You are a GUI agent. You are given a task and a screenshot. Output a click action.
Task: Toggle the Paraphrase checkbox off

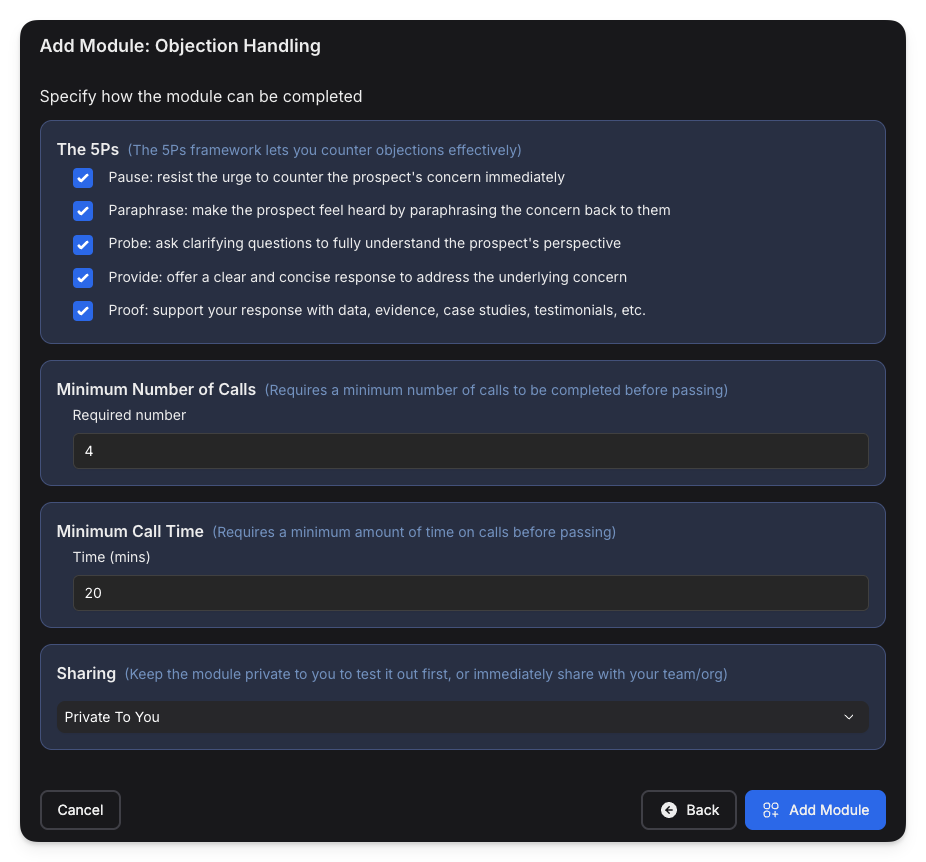[83, 211]
